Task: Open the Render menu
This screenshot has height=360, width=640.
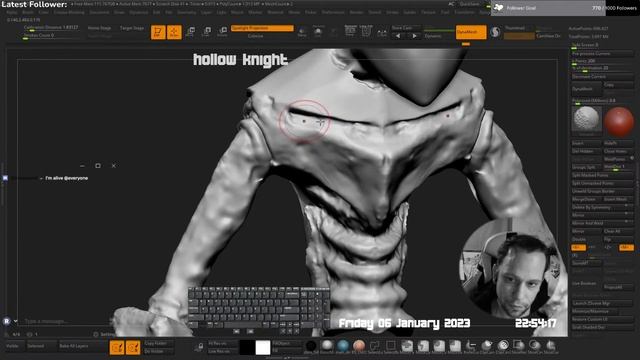Action: (x=356, y=13)
